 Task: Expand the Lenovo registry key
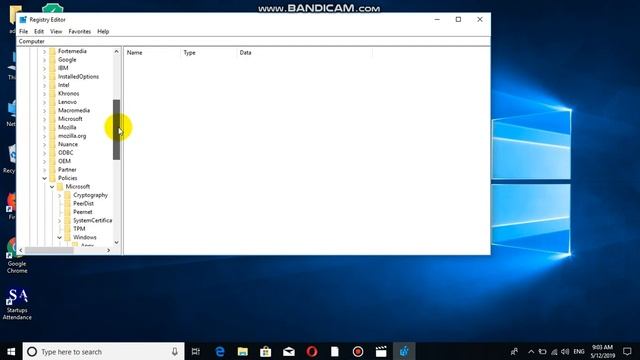(x=44, y=102)
